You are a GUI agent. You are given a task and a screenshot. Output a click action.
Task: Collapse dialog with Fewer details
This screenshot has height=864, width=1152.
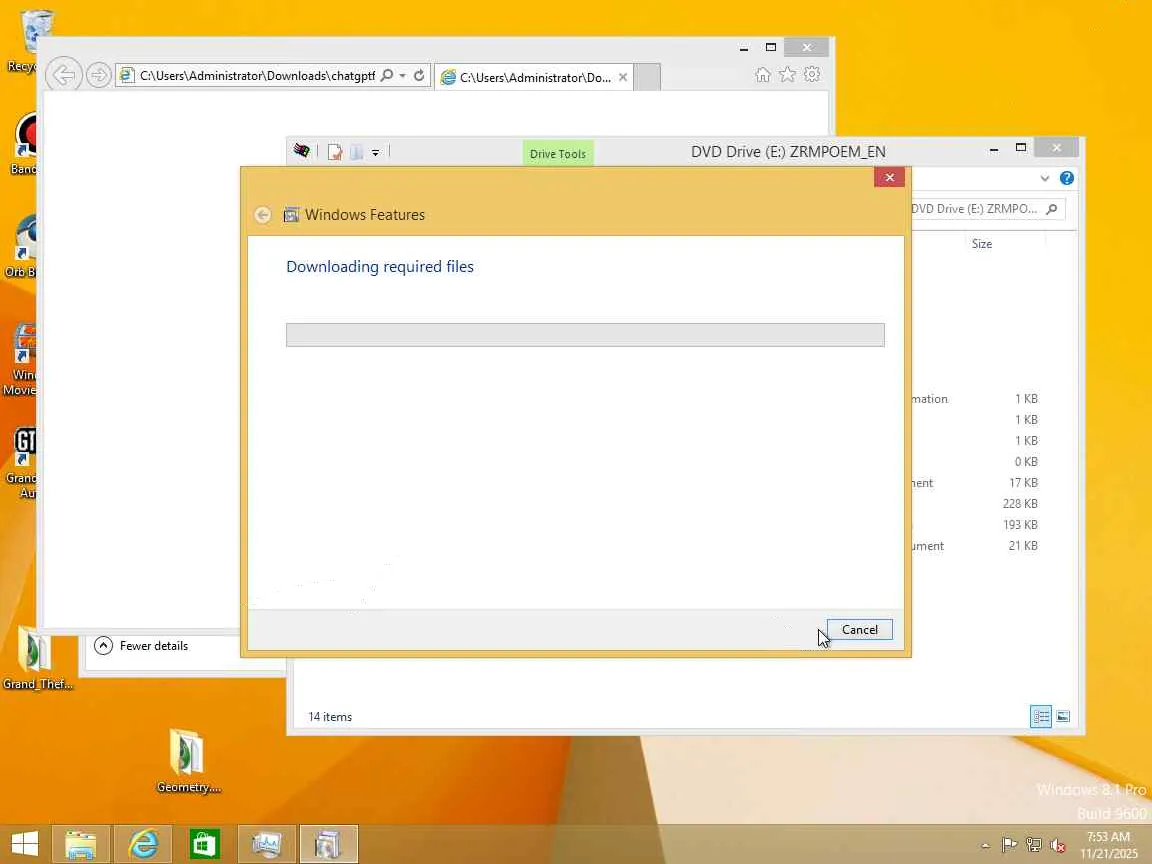142,646
